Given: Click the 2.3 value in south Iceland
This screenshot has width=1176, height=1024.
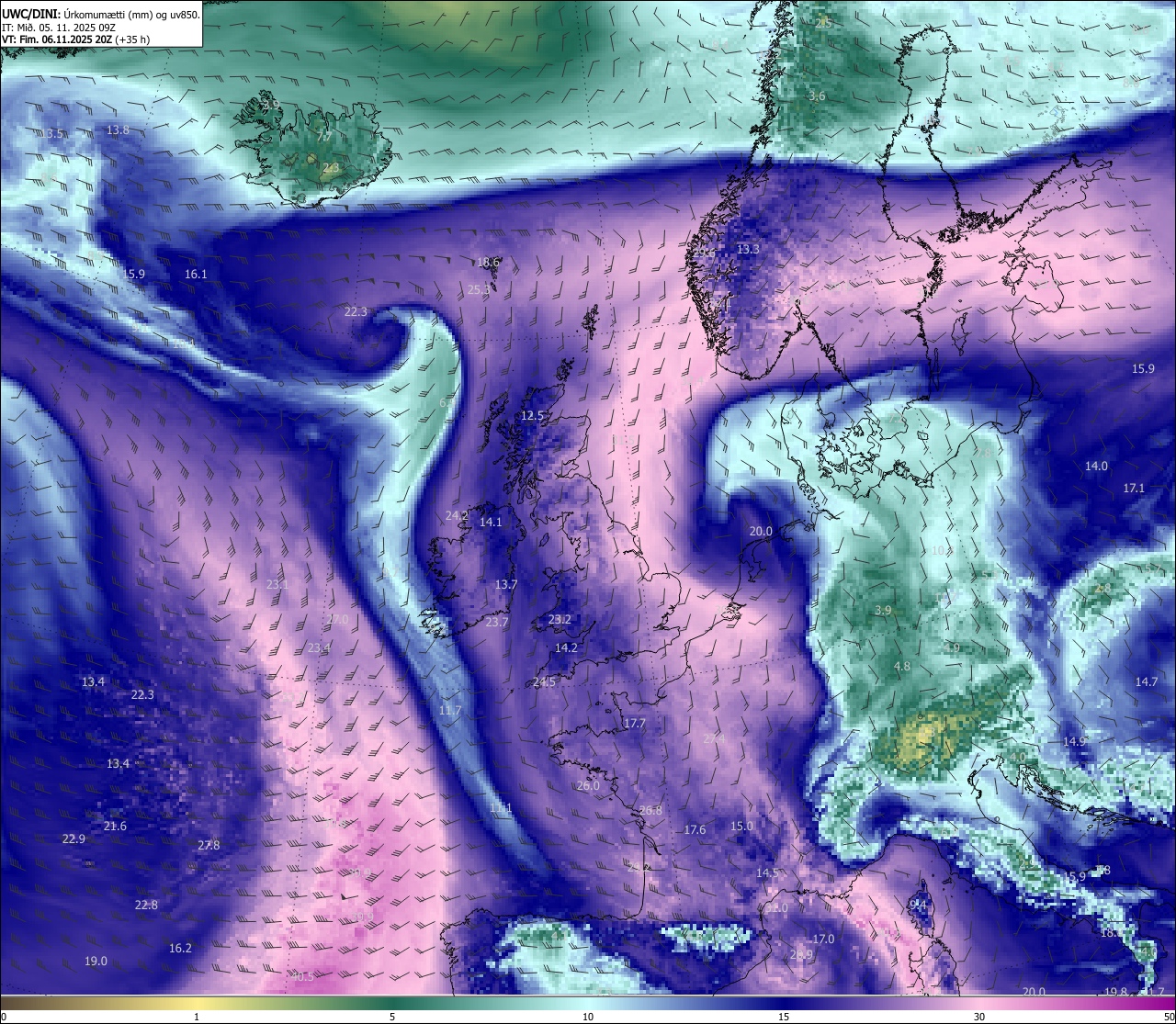Looking at the screenshot, I should 331,168.
